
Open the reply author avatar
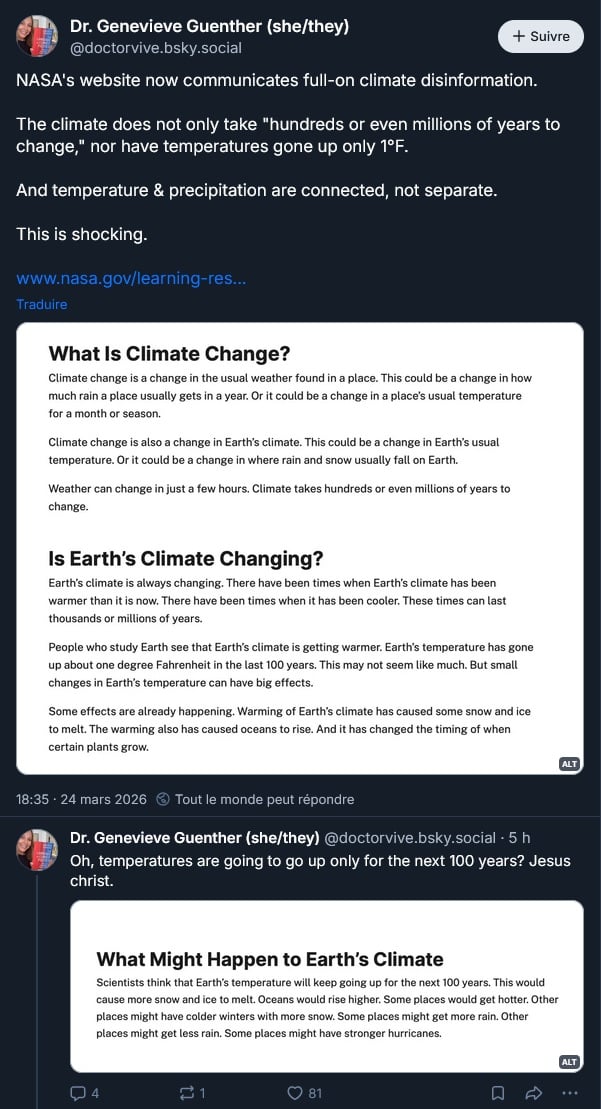coord(37,848)
